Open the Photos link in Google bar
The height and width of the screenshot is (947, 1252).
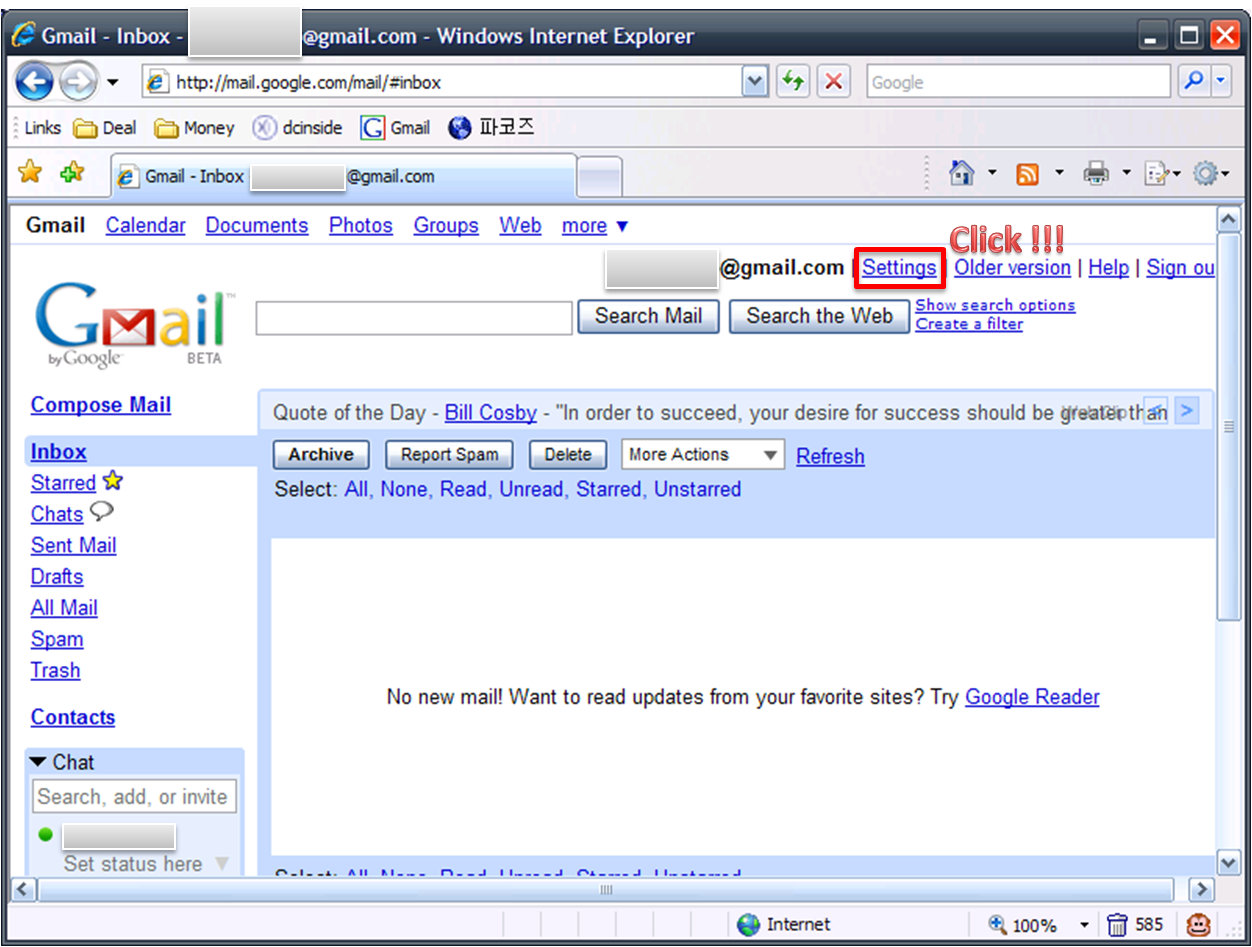(x=361, y=226)
